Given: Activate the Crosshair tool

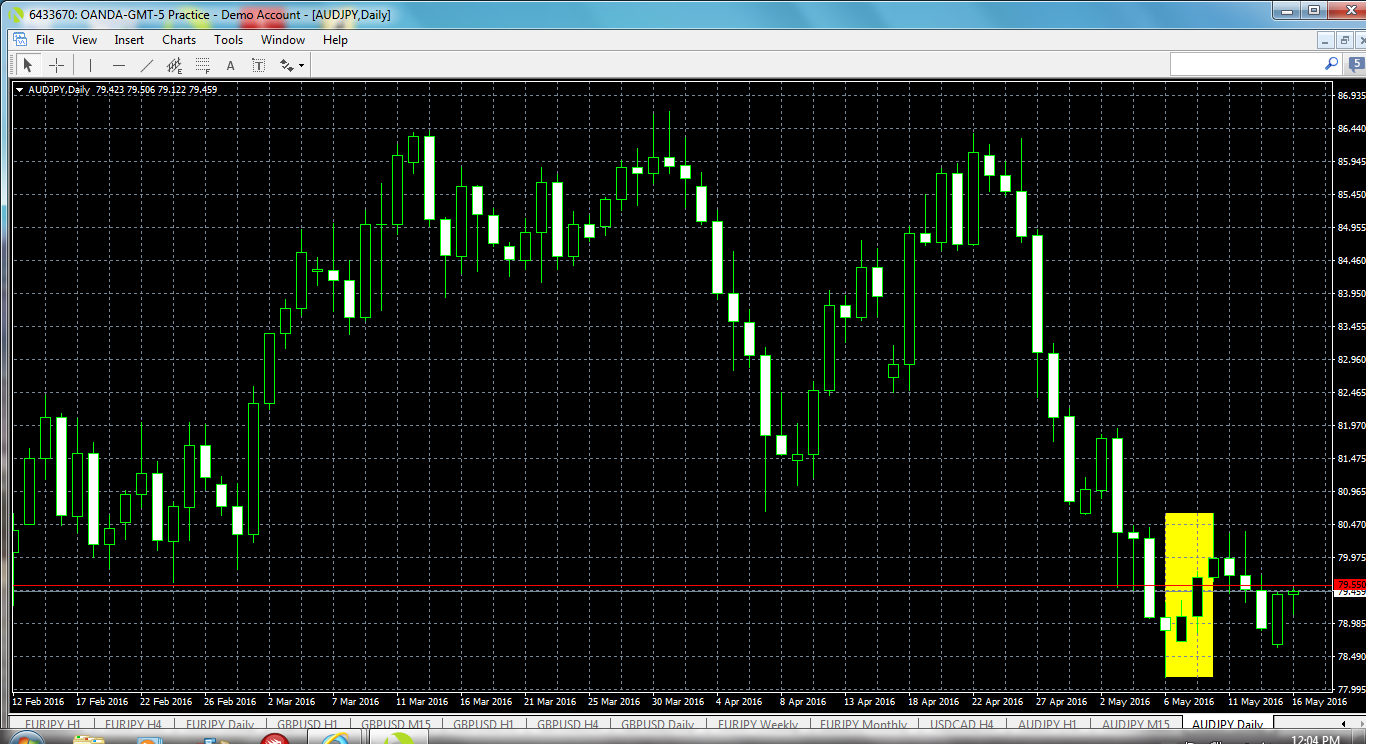Looking at the screenshot, I should tap(57, 65).
